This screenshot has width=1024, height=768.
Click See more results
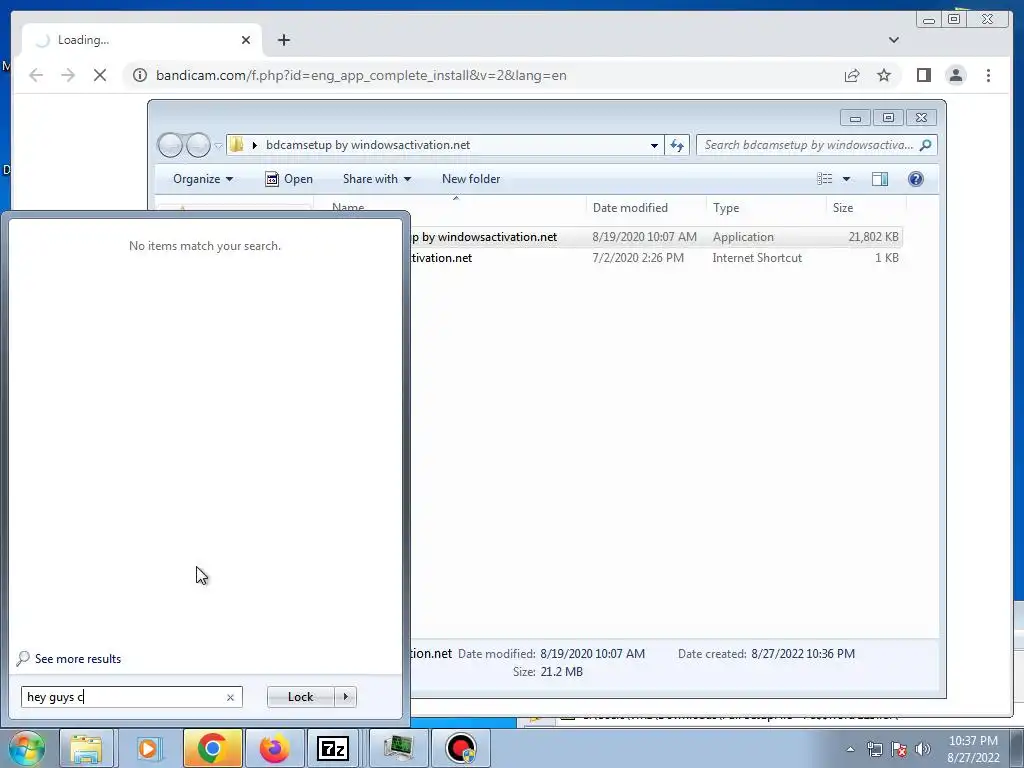[x=78, y=659]
